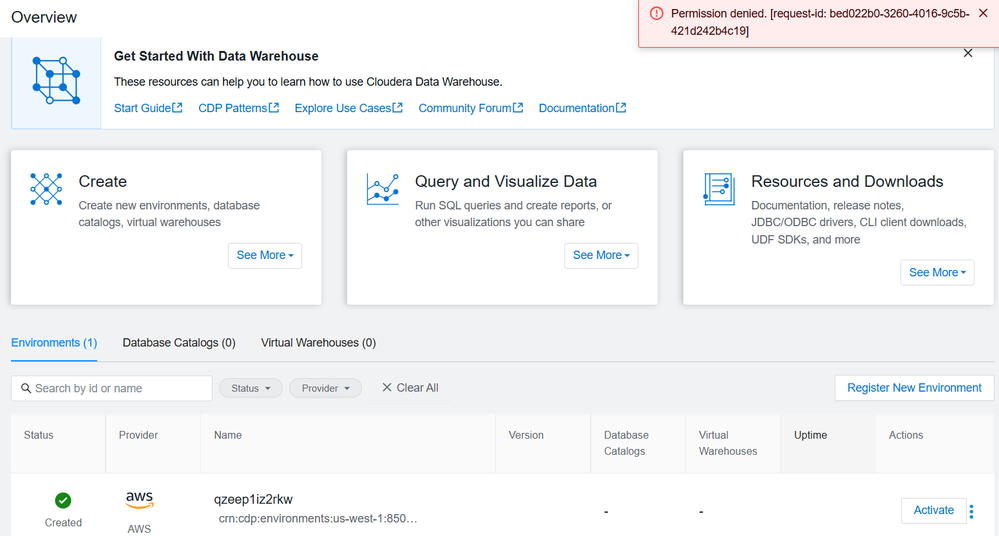Image resolution: width=999 pixels, height=536 pixels.
Task: Click the Resources and Downloads heading
Action: point(847,182)
